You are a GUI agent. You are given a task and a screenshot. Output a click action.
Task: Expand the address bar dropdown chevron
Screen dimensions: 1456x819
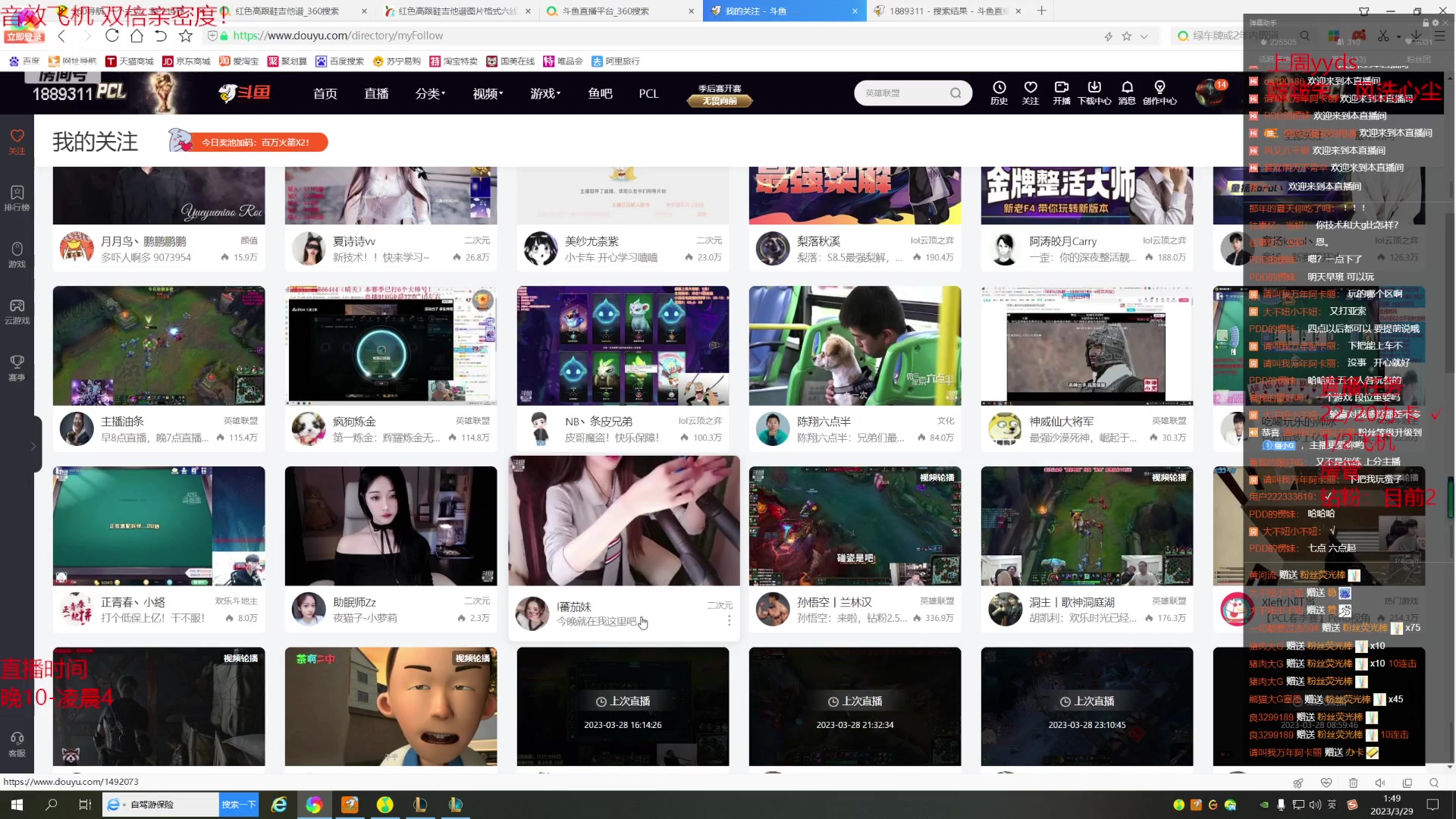click(x=1144, y=36)
